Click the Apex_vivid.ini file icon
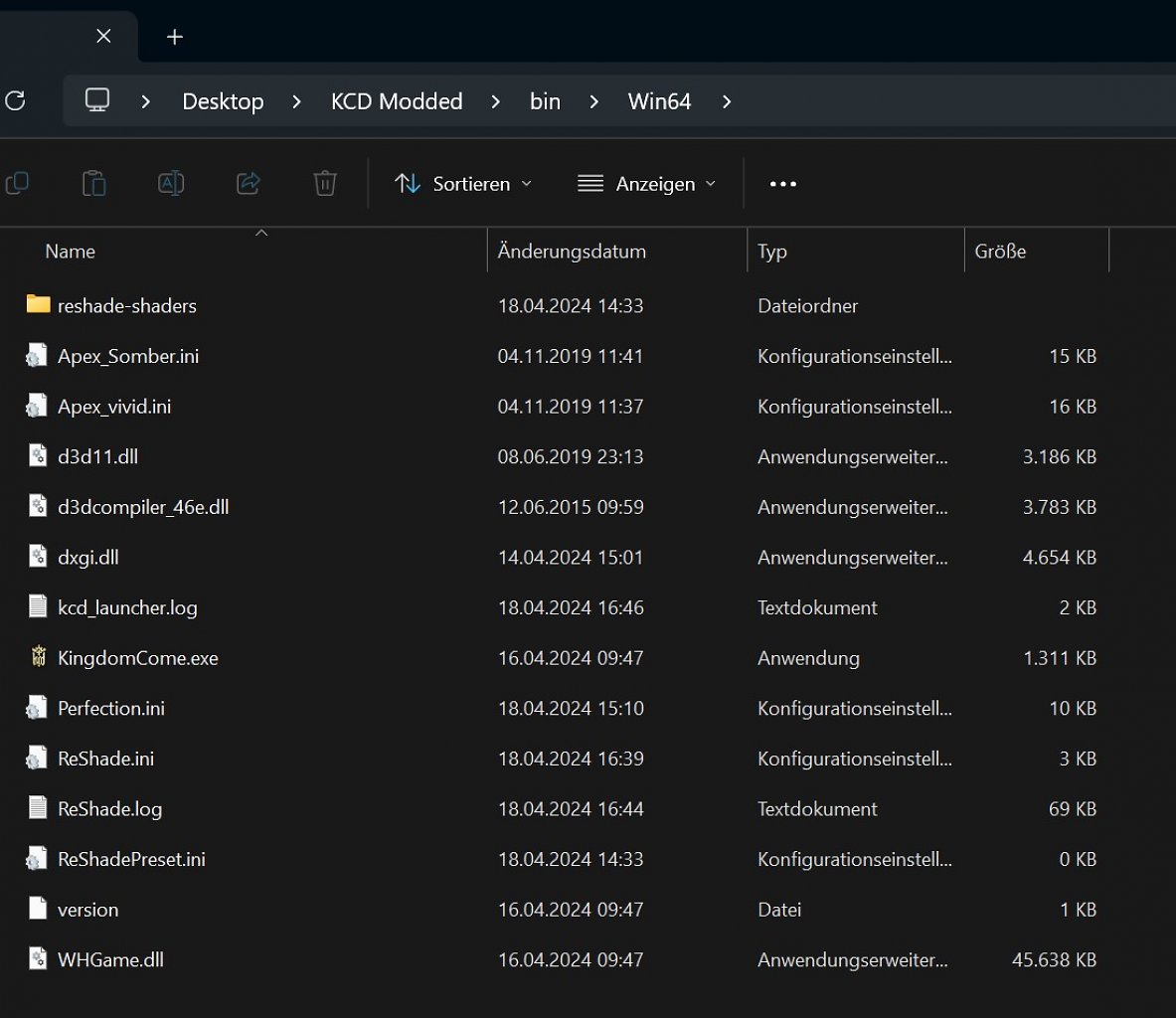1176x1018 pixels. [37, 405]
